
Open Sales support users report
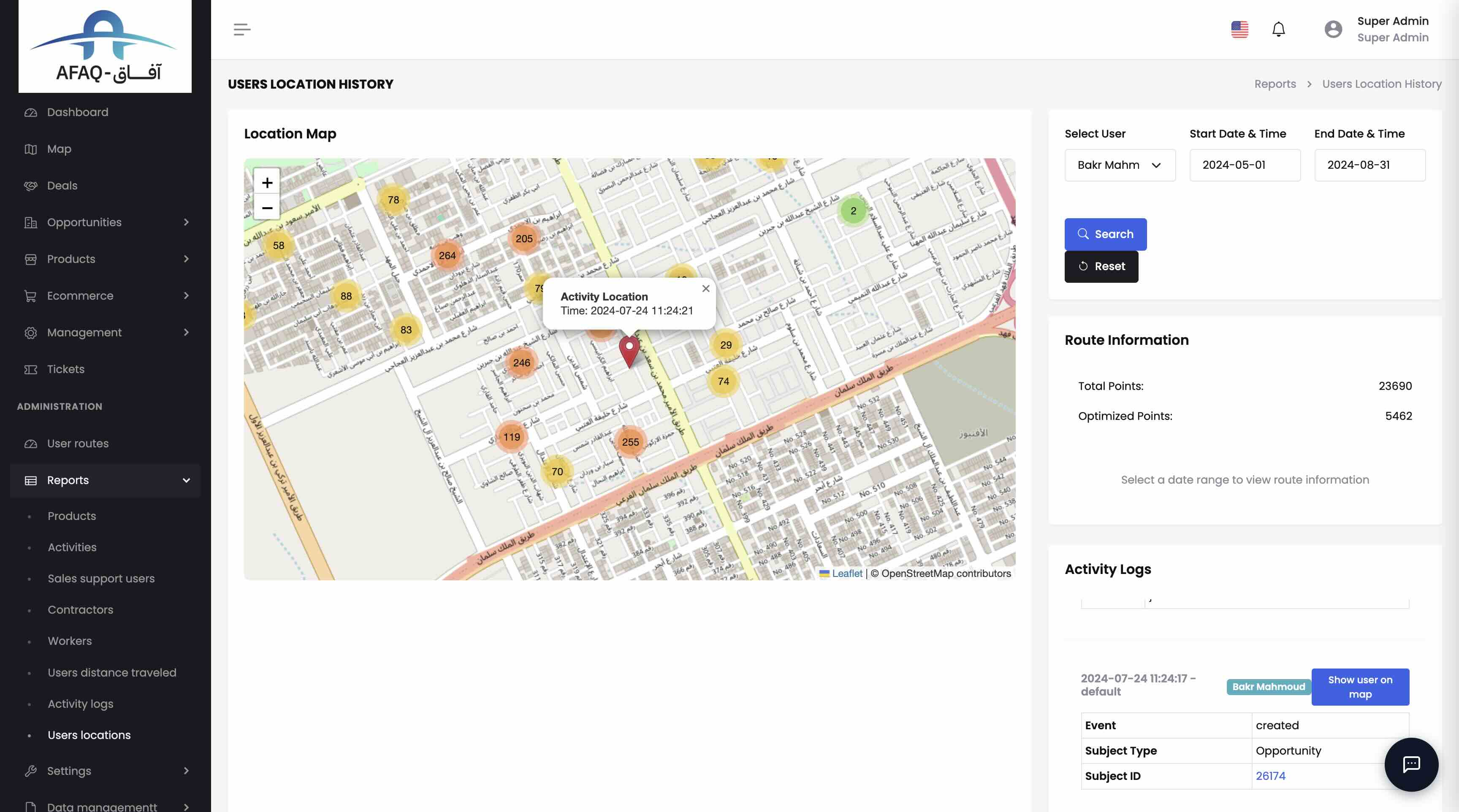(x=101, y=578)
